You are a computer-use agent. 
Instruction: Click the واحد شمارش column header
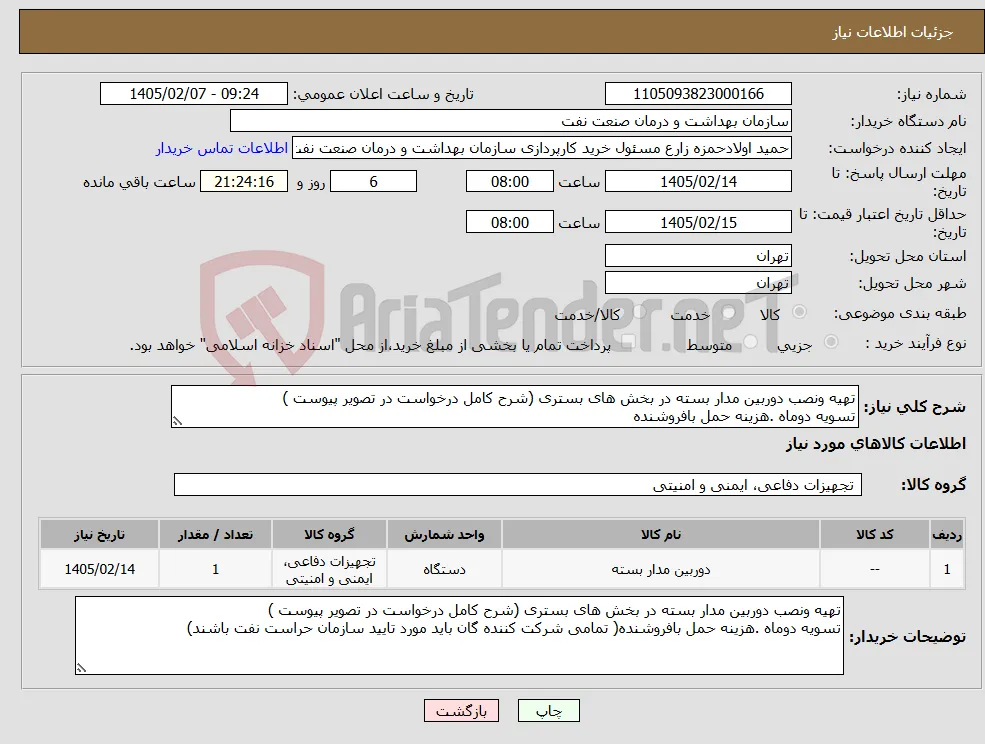pyautogui.click(x=444, y=535)
